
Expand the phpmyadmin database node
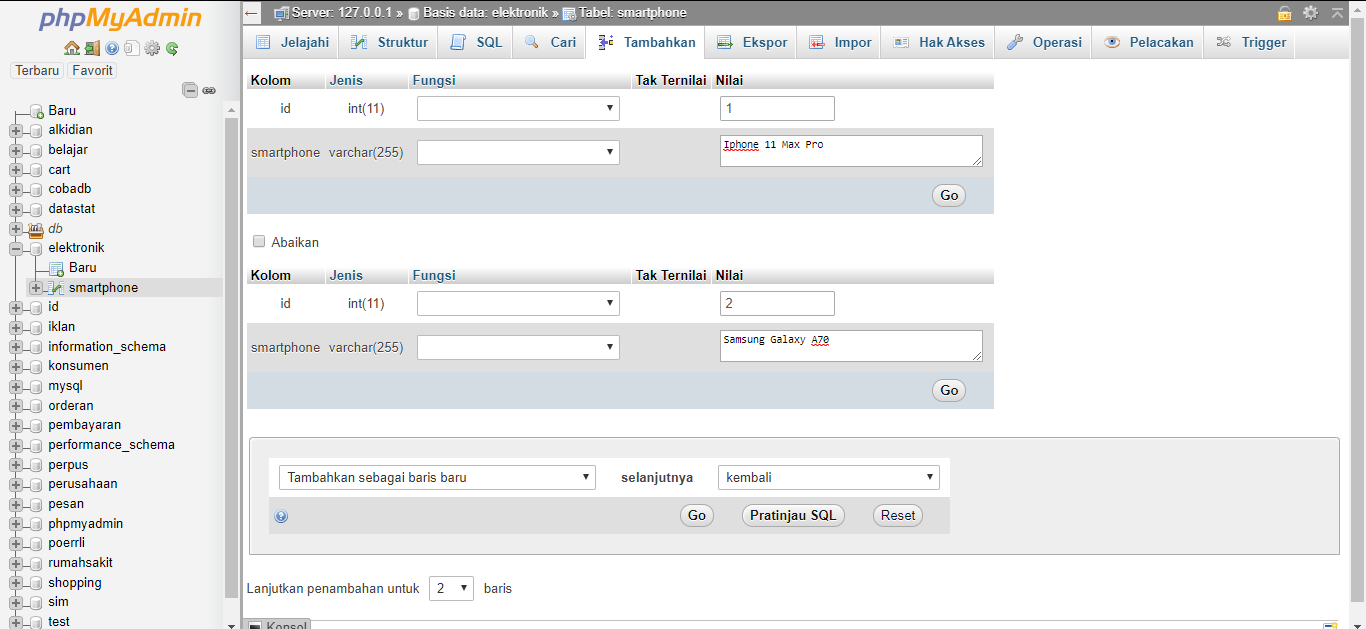click(x=16, y=524)
